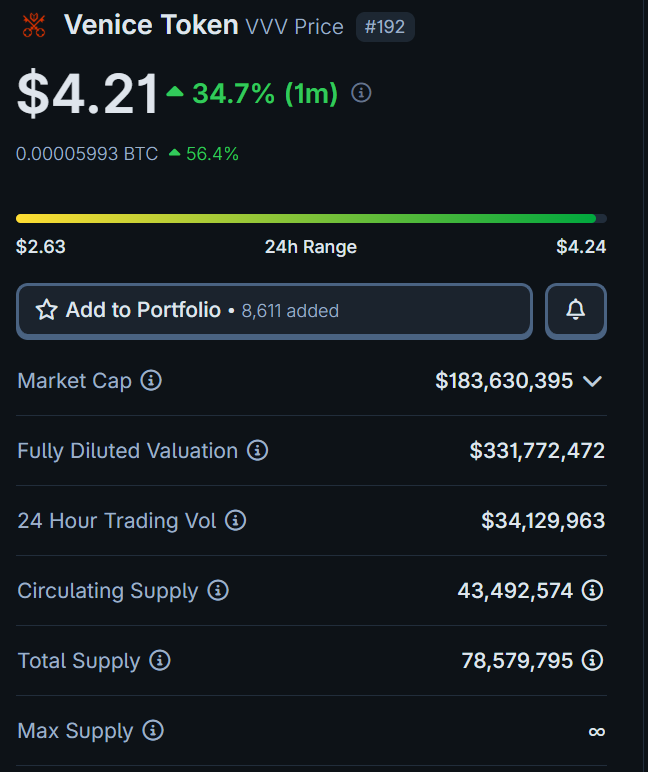Show info tooltip for Fully Diluted Valuation

pyautogui.click(x=258, y=450)
